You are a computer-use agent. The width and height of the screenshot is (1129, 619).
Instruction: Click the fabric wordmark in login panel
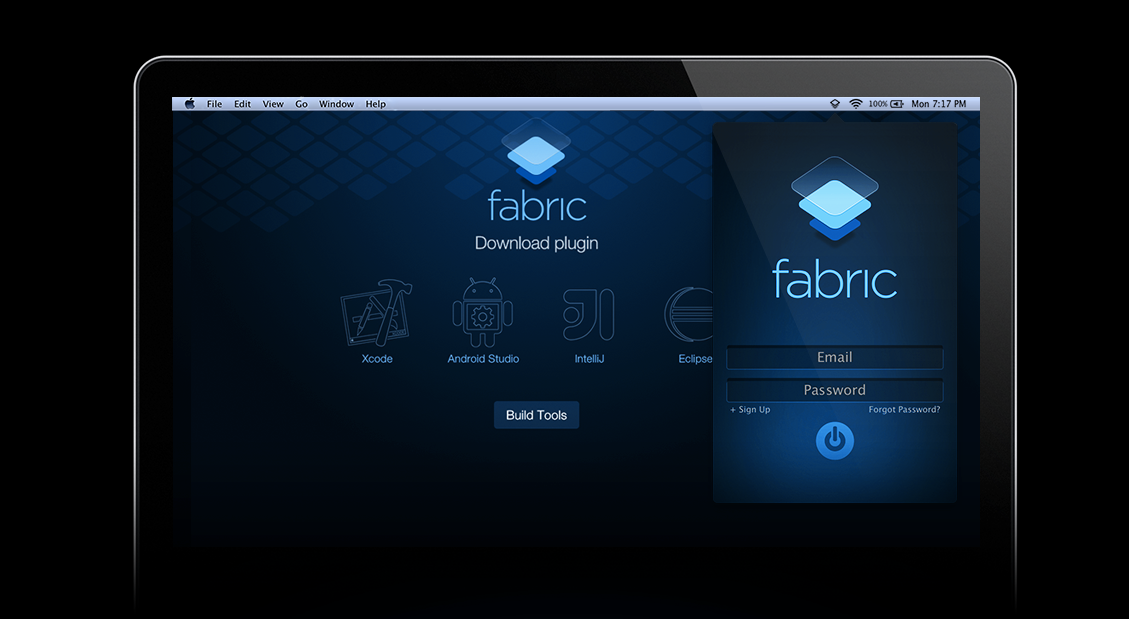pyautogui.click(x=835, y=279)
